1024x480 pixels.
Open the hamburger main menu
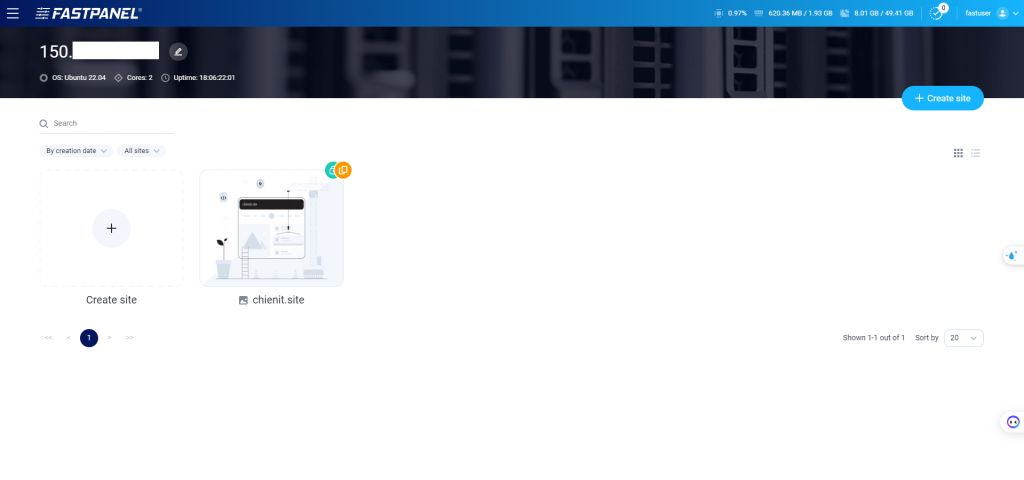tap(12, 13)
